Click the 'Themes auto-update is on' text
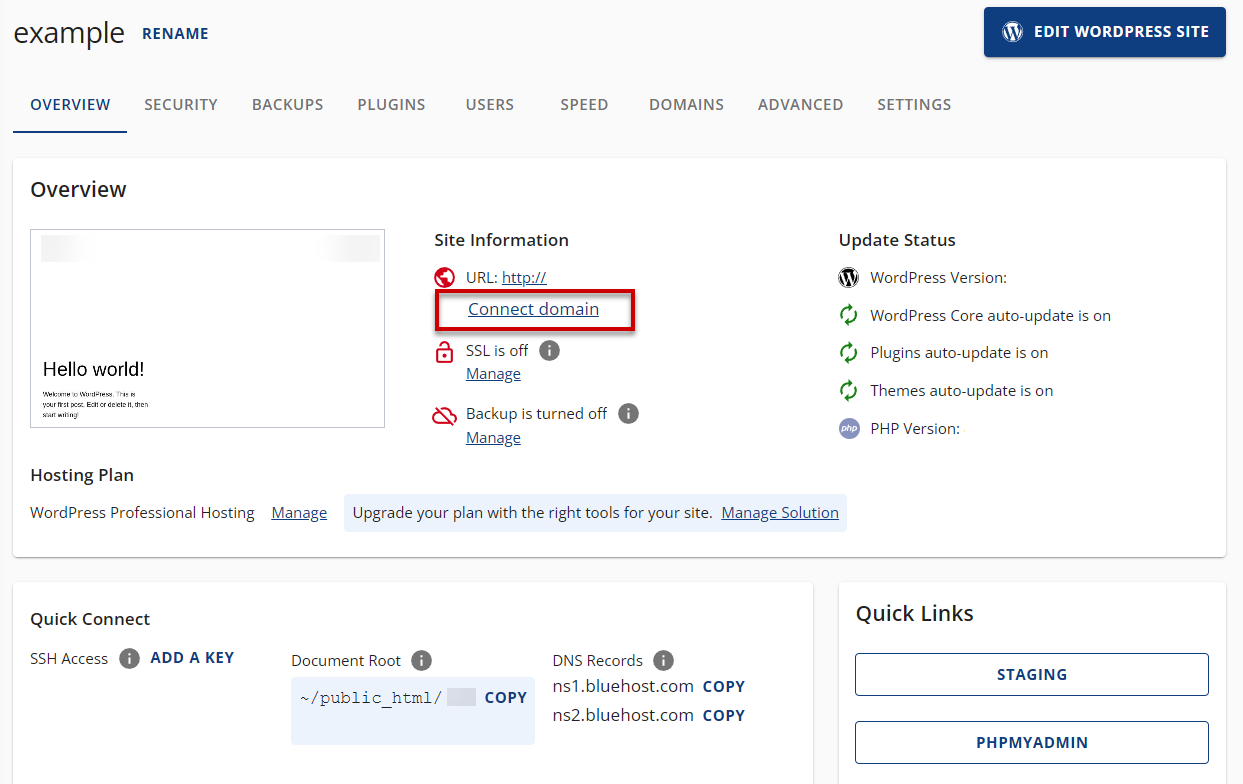 click(962, 391)
